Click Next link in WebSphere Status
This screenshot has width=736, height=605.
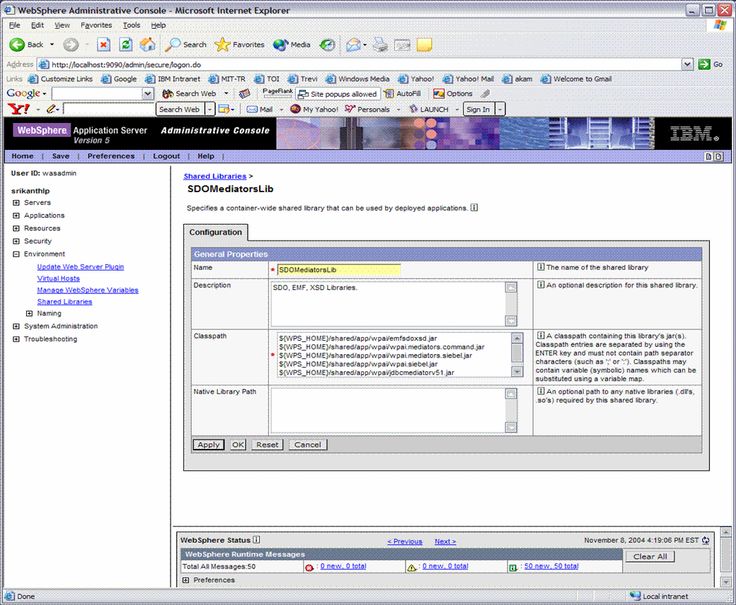[445, 541]
